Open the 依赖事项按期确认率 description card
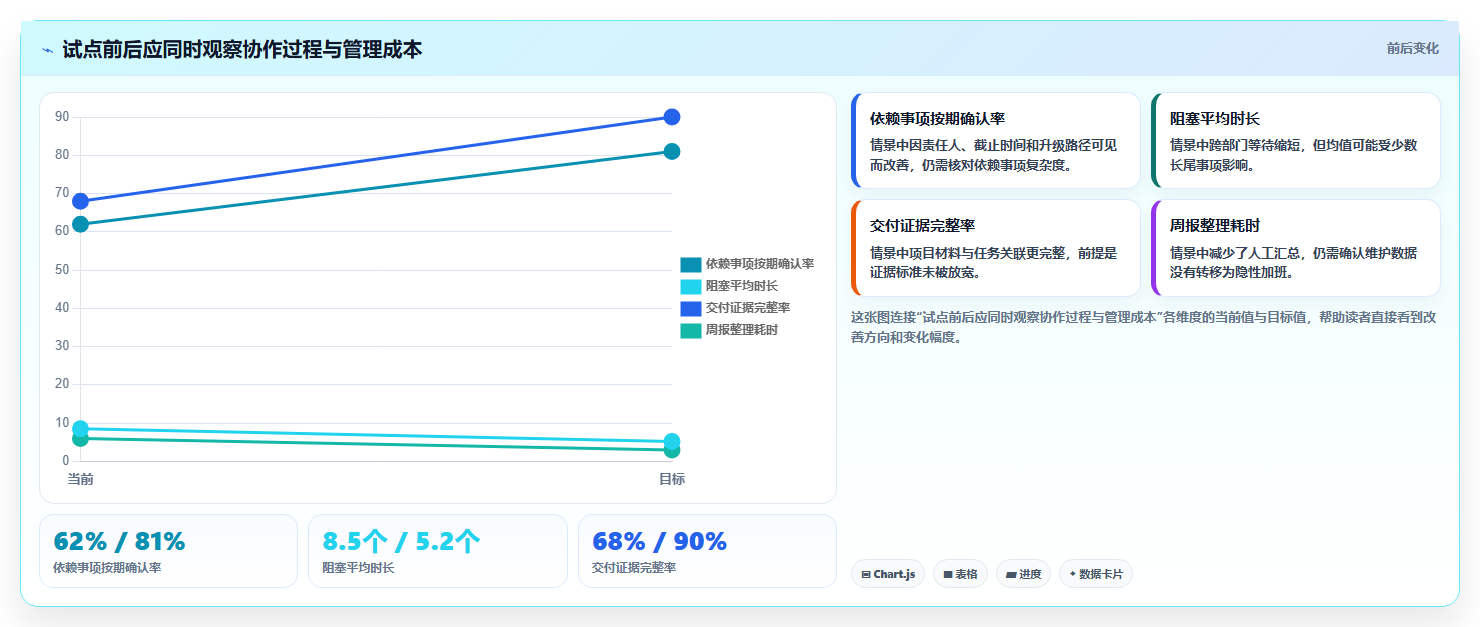Viewport: 1480px width, 627px height. coord(996,141)
